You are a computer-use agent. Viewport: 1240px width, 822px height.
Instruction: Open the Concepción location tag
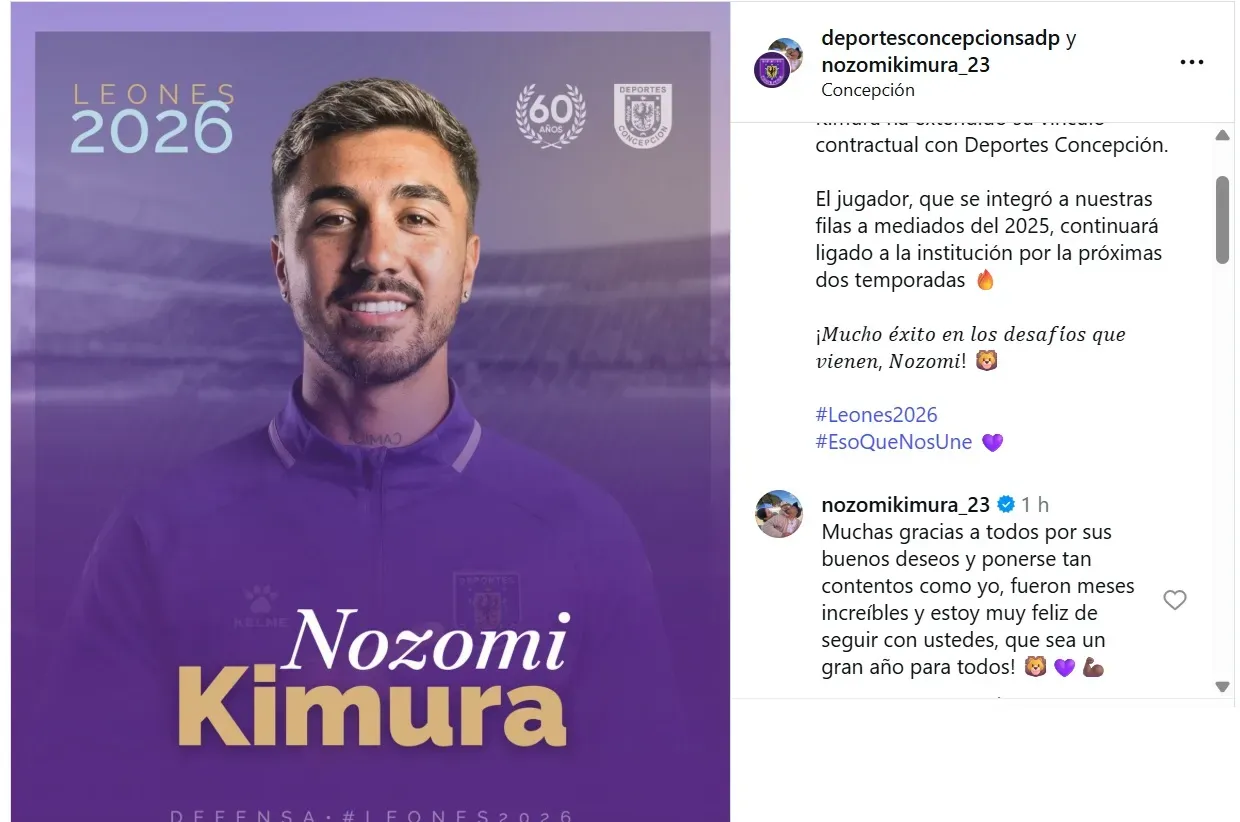(x=867, y=90)
